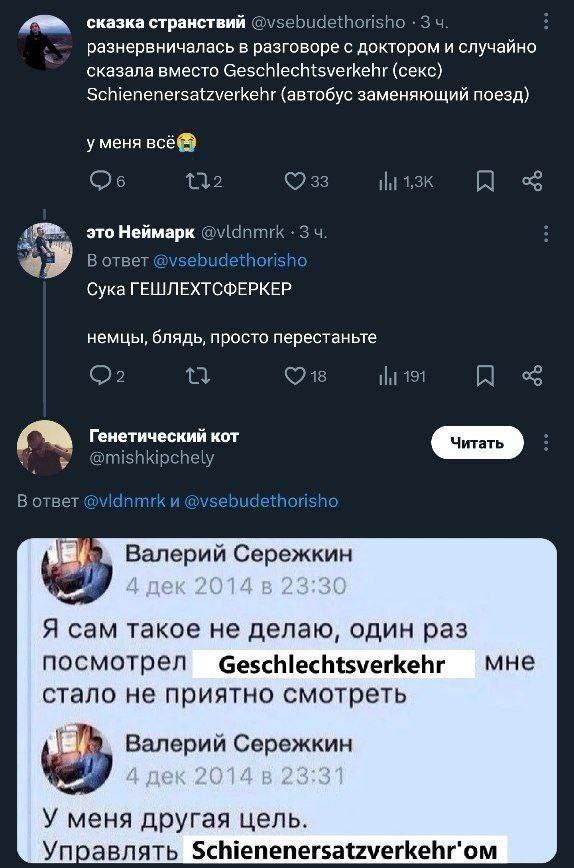View analytics showing 1,3K views

[406, 181]
